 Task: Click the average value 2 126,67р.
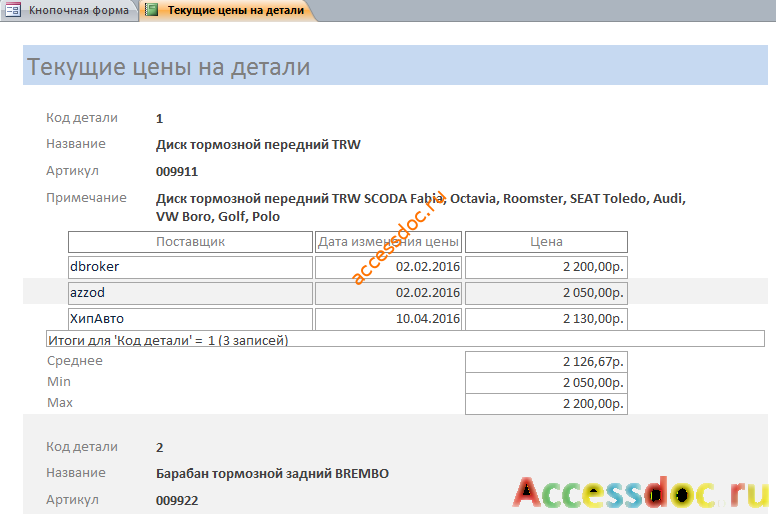(x=546, y=362)
